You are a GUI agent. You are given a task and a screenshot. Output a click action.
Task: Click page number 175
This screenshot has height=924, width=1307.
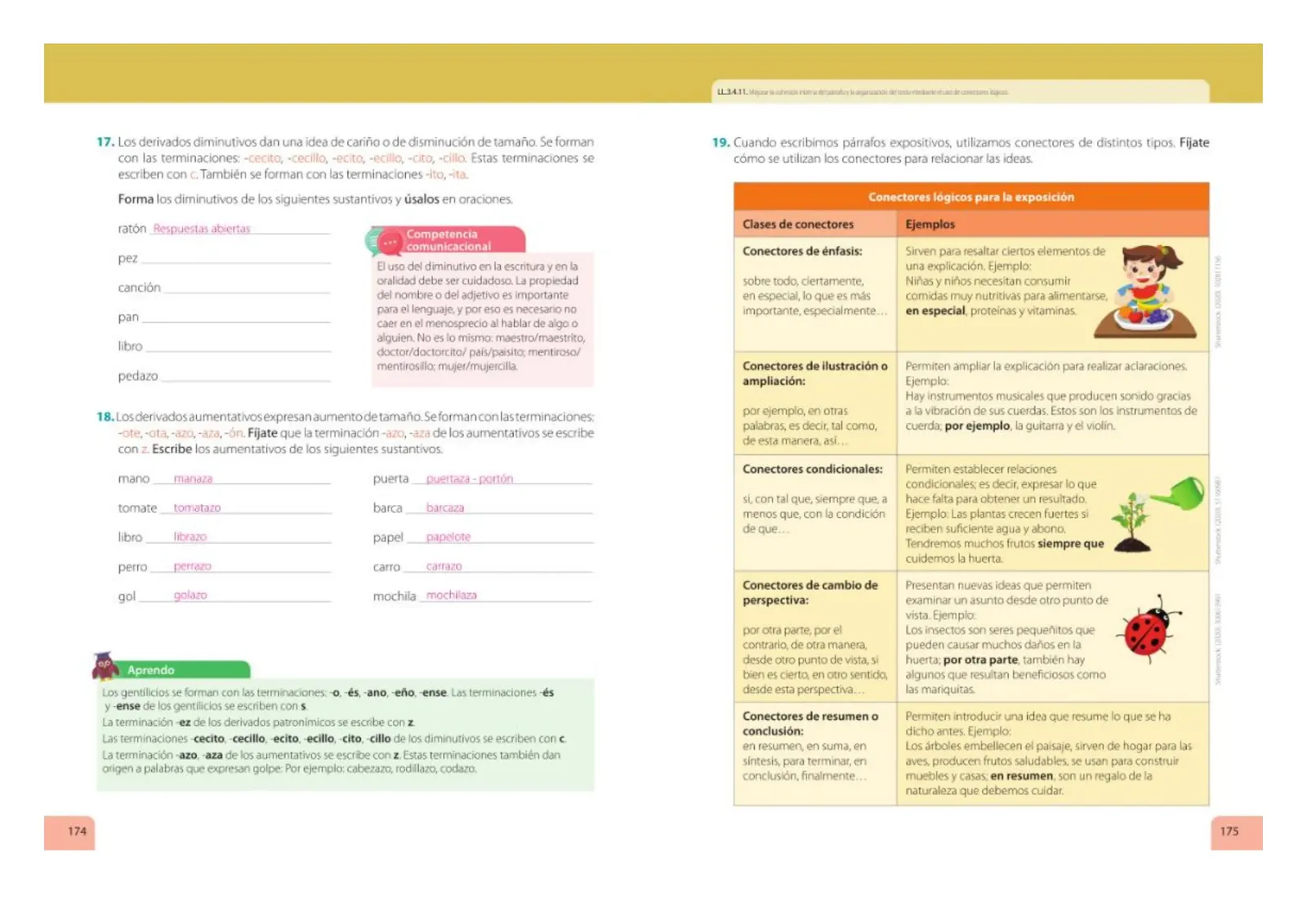point(1229,831)
